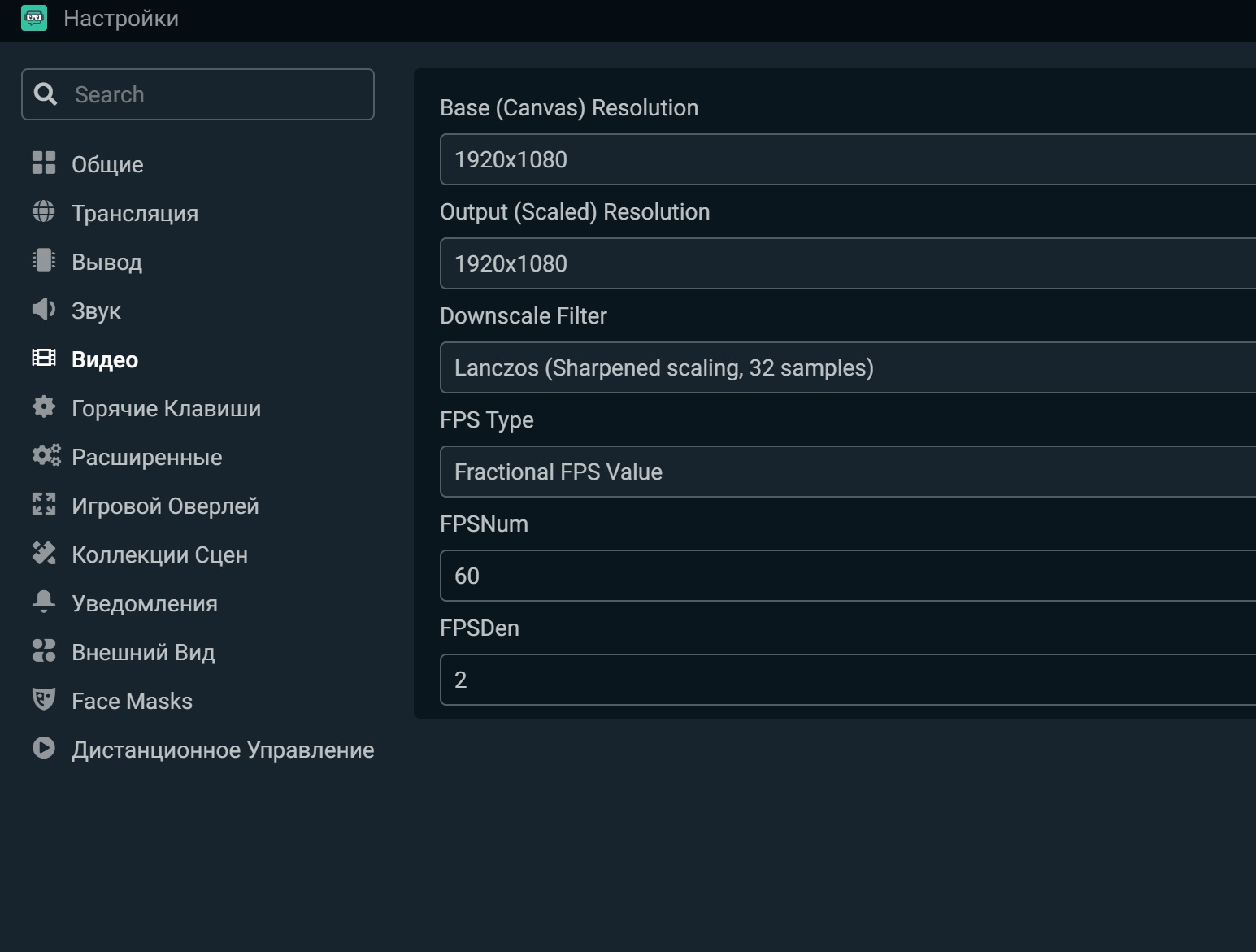The image size is (1256, 952).
Task: Open Уведомления settings
Action: point(145,603)
